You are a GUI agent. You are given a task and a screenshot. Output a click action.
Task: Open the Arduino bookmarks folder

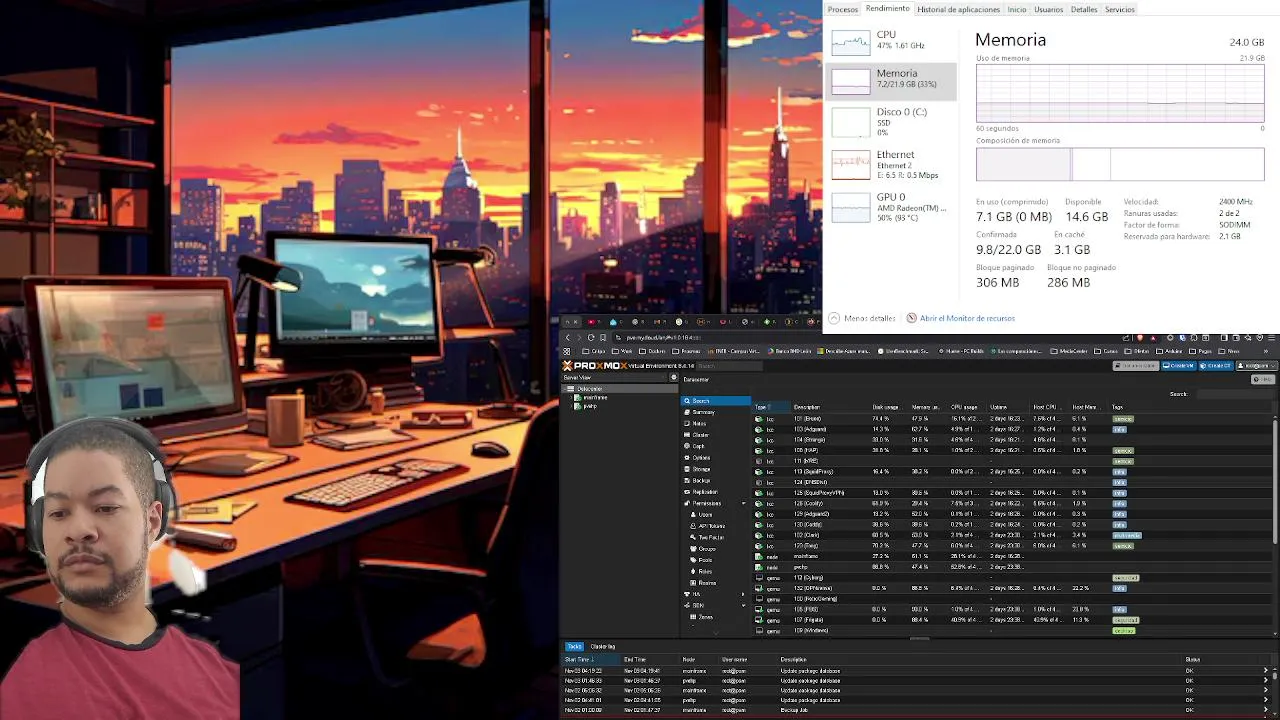pos(1171,351)
